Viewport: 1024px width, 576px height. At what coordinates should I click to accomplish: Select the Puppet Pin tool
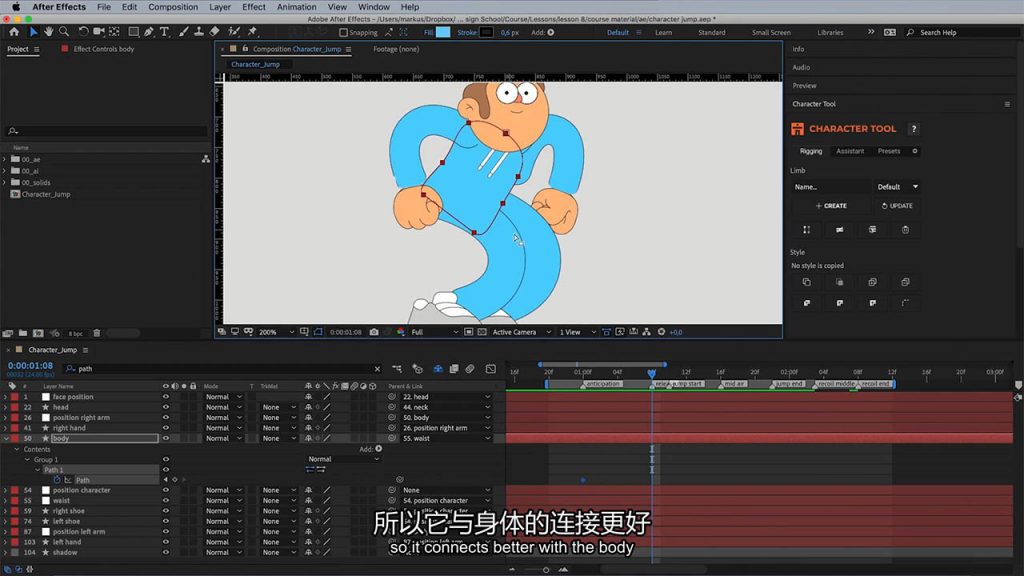click(253, 31)
